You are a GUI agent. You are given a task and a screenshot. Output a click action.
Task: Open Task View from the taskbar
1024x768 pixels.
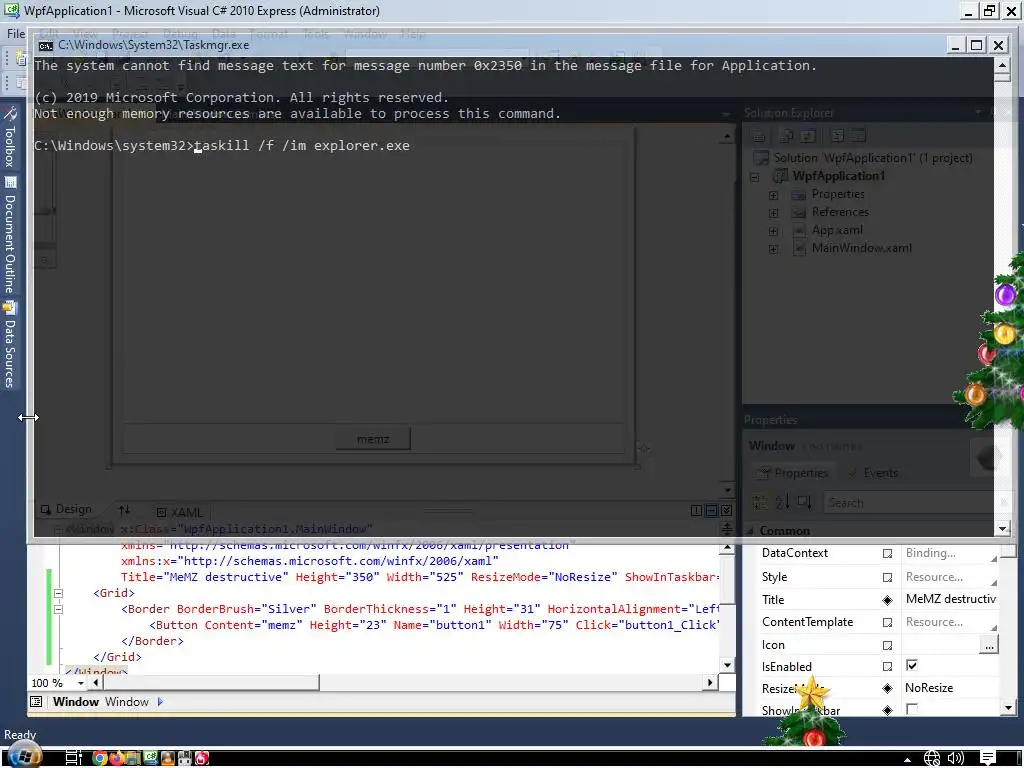74,758
